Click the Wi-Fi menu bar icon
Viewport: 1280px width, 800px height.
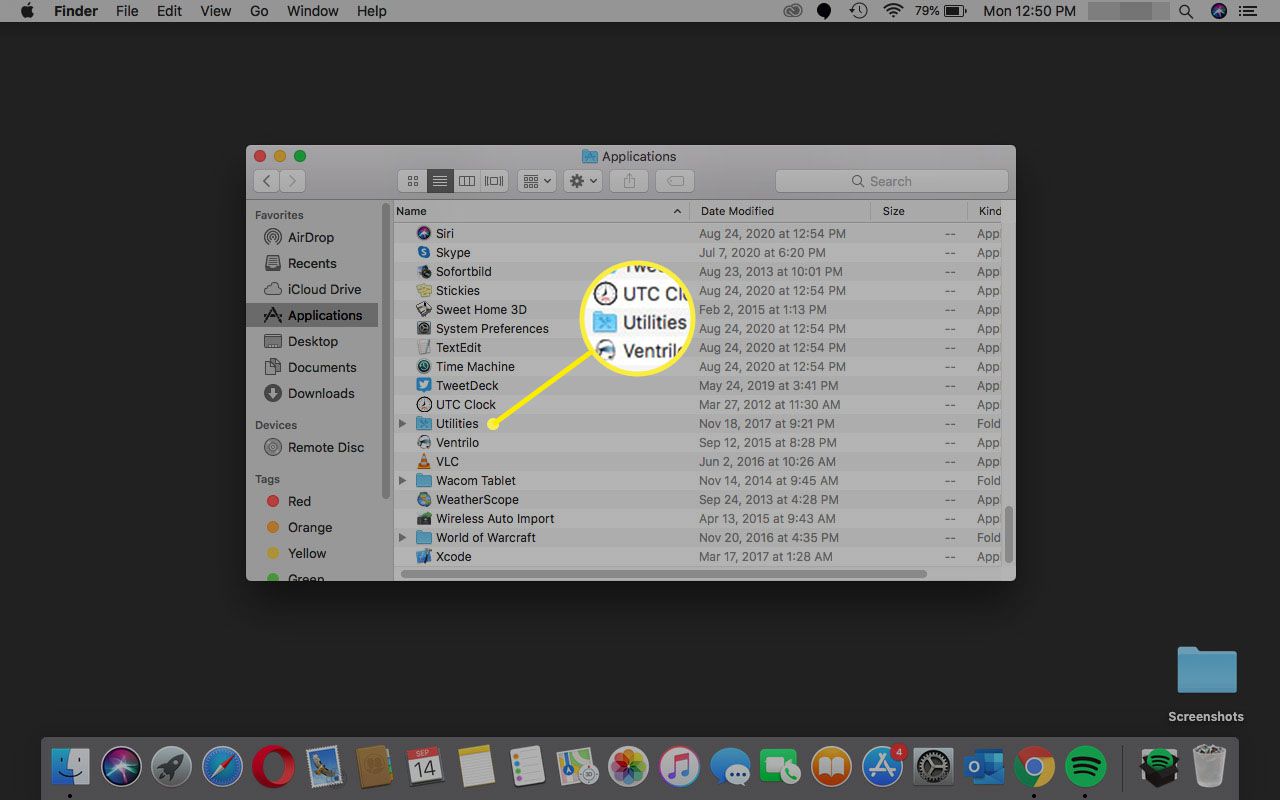(892, 11)
